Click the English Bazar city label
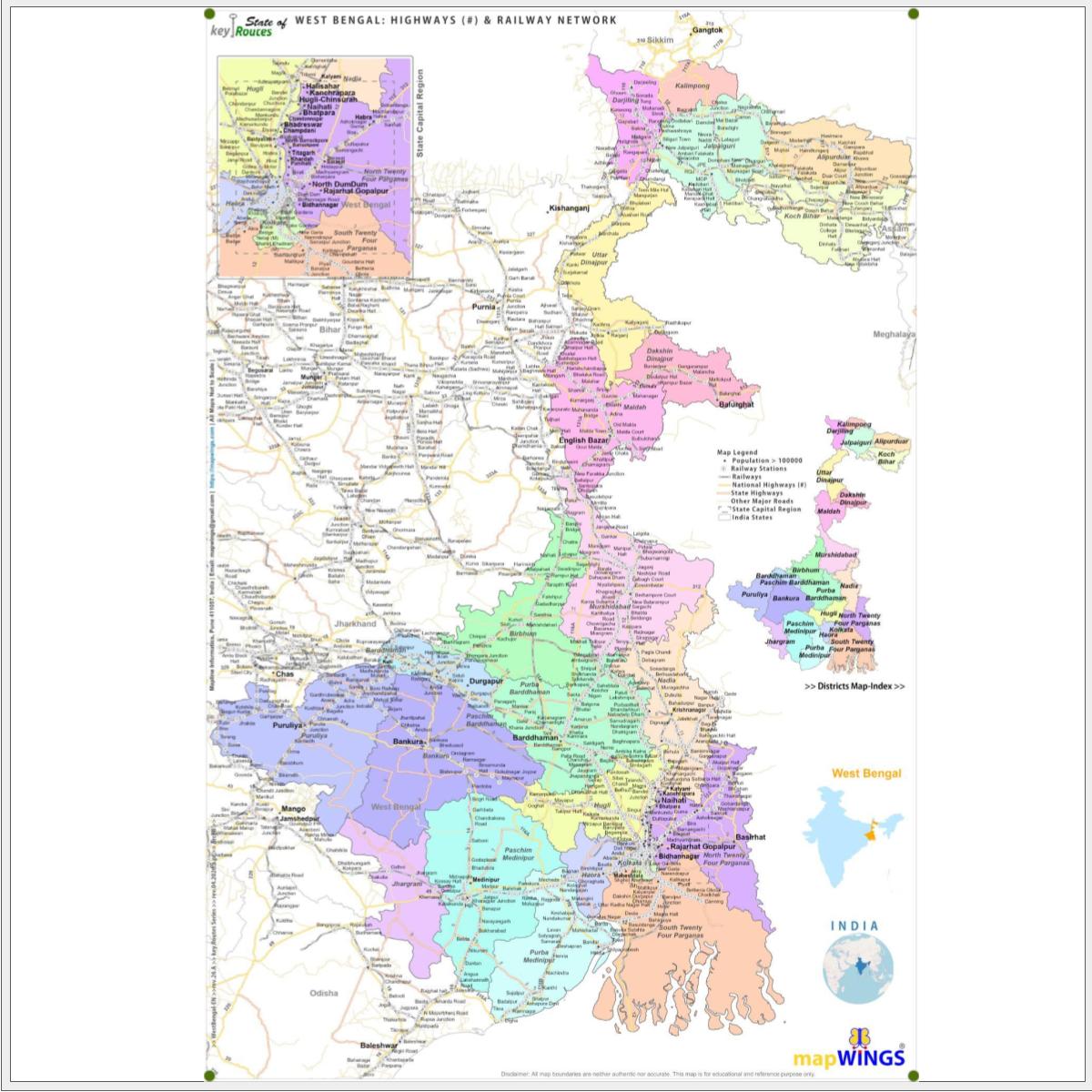This screenshot has height=1092, width=1092. (583, 440)
